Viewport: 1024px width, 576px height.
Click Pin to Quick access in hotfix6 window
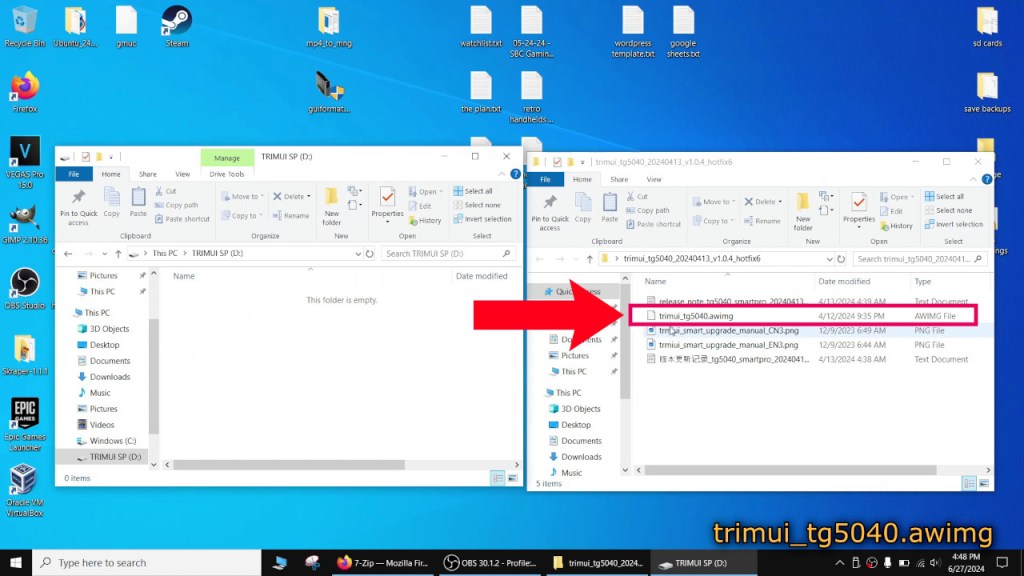[549, 204]
